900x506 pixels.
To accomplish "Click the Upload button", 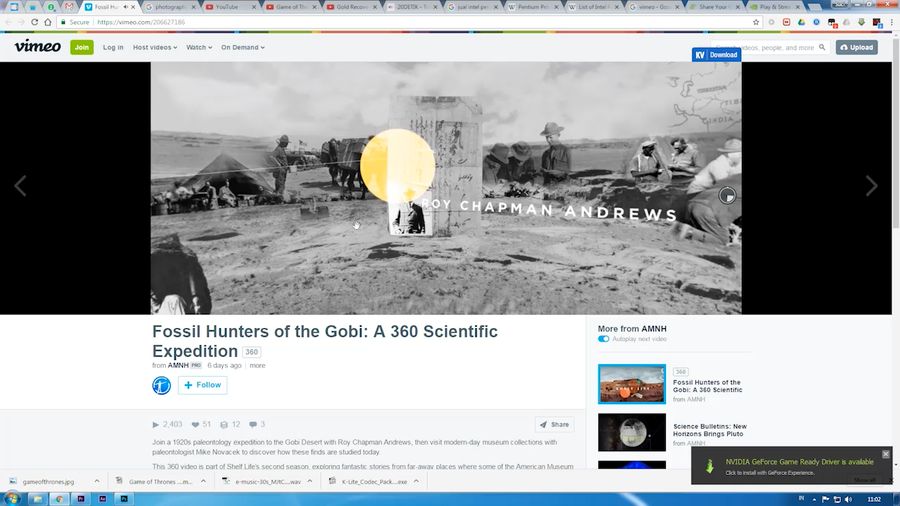I will [x=856, y=48].
